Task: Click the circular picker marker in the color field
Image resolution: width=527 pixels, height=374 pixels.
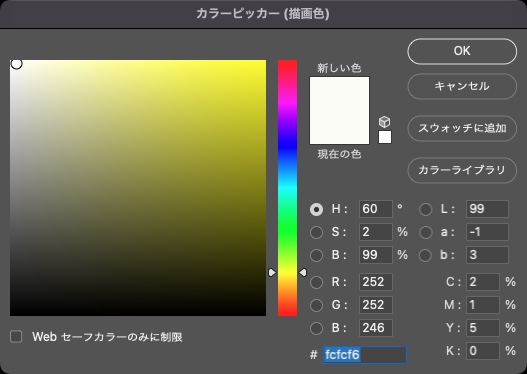Action: coord(16,64)
